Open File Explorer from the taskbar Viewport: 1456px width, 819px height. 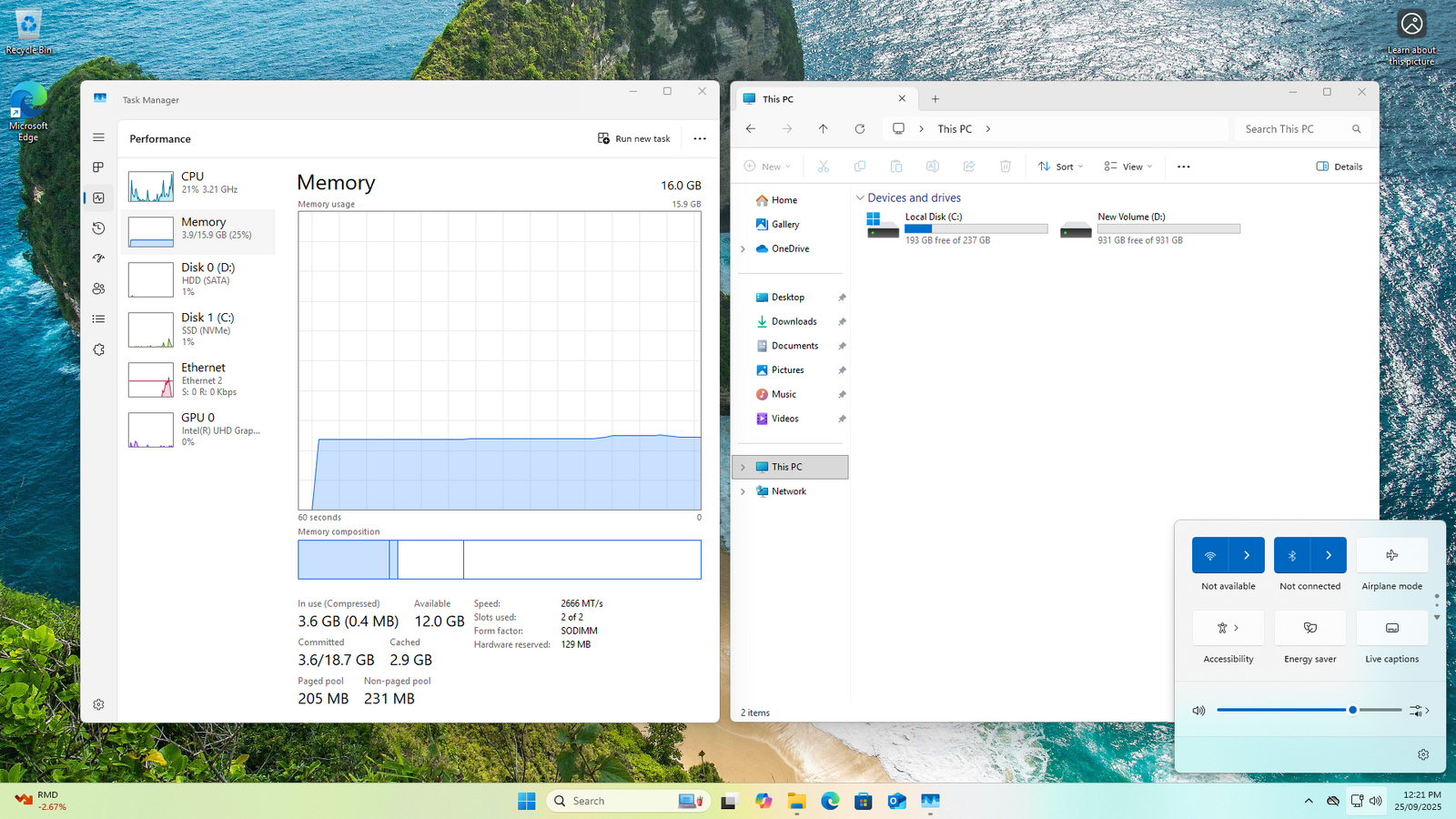(x=796, y=801)
